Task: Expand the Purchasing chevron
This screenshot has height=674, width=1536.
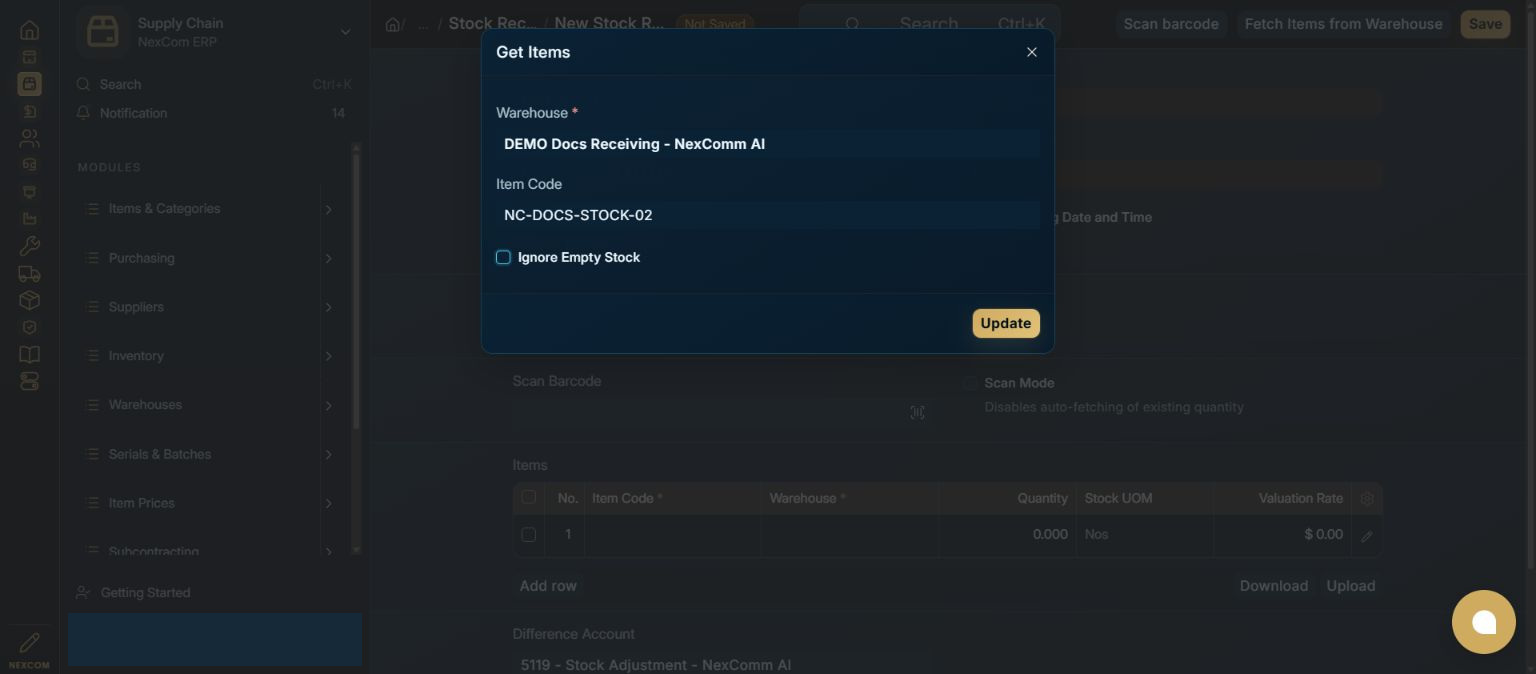Action: point(328,258)
